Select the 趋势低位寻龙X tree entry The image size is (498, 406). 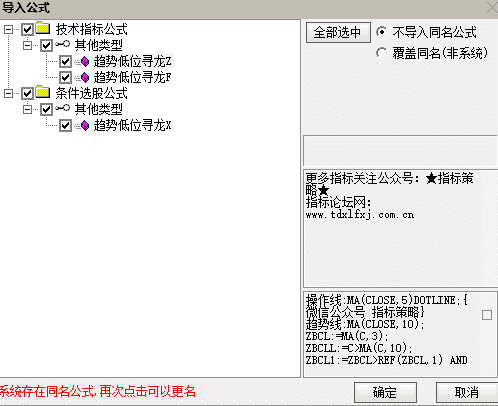point(132,125)
